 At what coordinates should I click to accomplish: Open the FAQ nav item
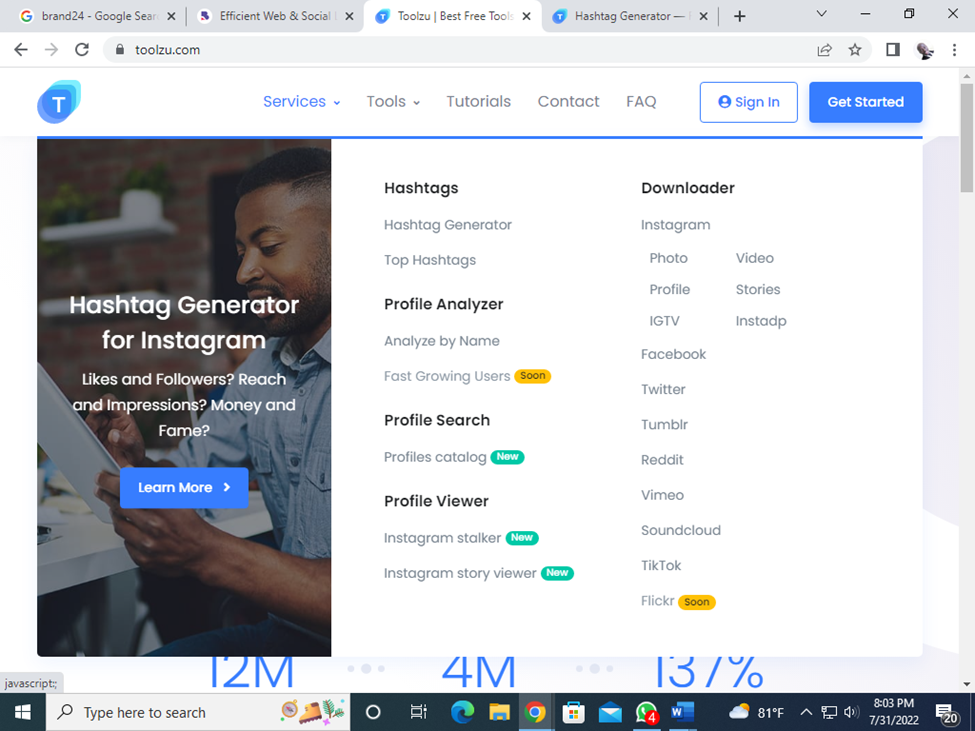[641, 101]
